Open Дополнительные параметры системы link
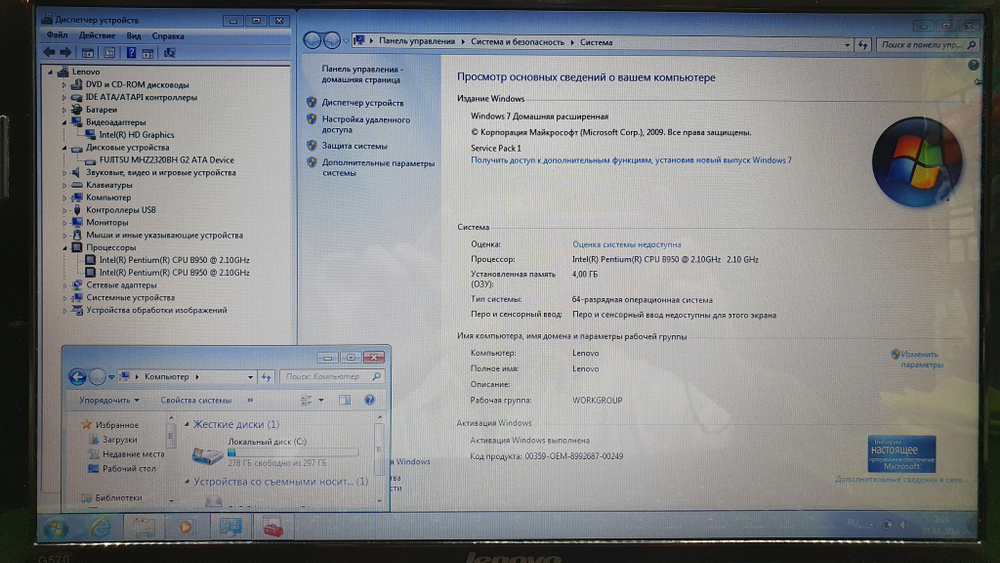Screen dimensions: 1000x563 click(378, 168)
